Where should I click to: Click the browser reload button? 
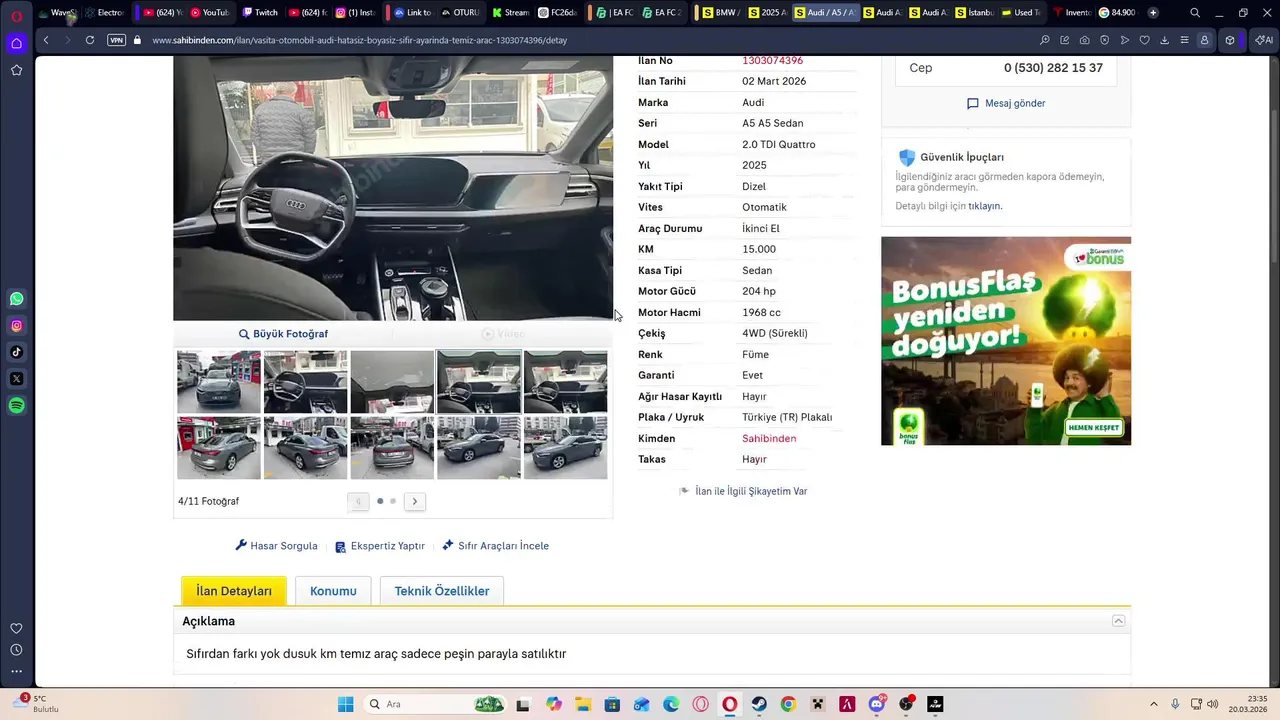tap(90, 40)
